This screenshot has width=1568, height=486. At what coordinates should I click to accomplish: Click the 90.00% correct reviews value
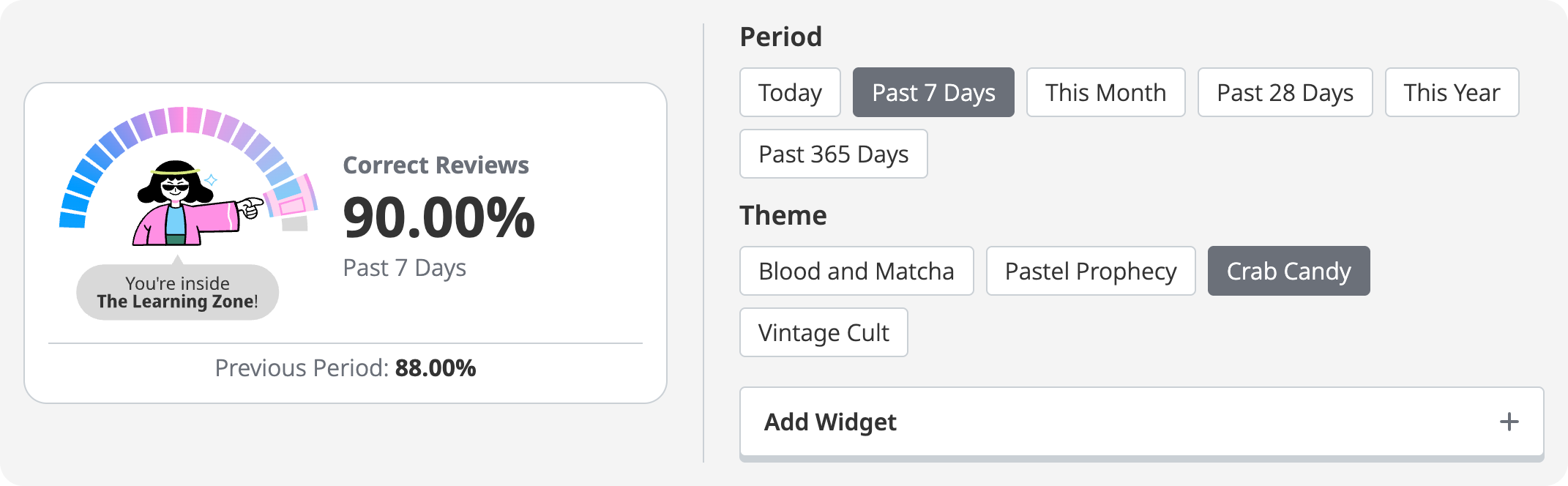tap(438, 218)
